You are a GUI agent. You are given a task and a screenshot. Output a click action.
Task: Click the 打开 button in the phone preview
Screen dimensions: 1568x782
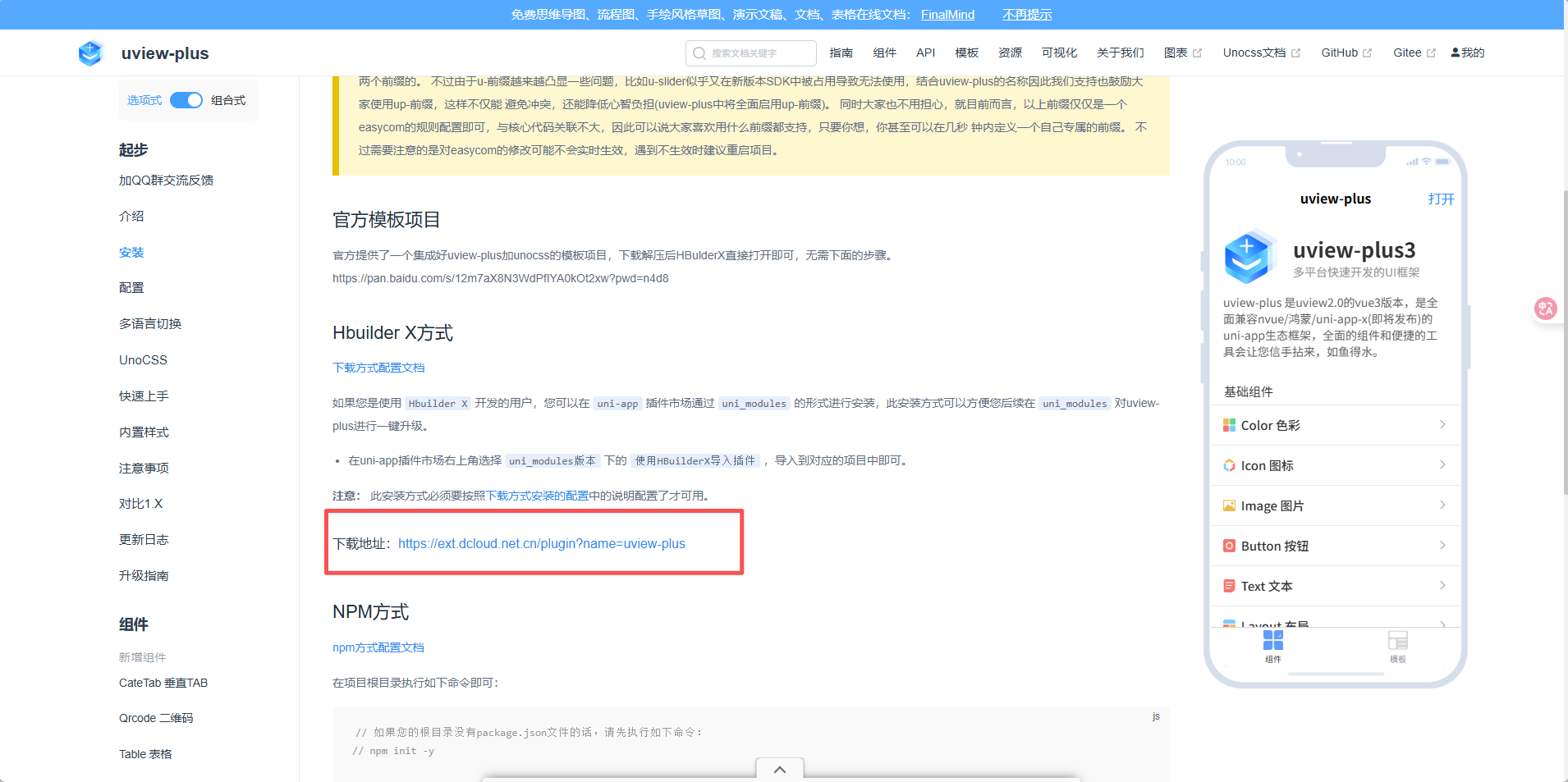(x=1442, y=199)
